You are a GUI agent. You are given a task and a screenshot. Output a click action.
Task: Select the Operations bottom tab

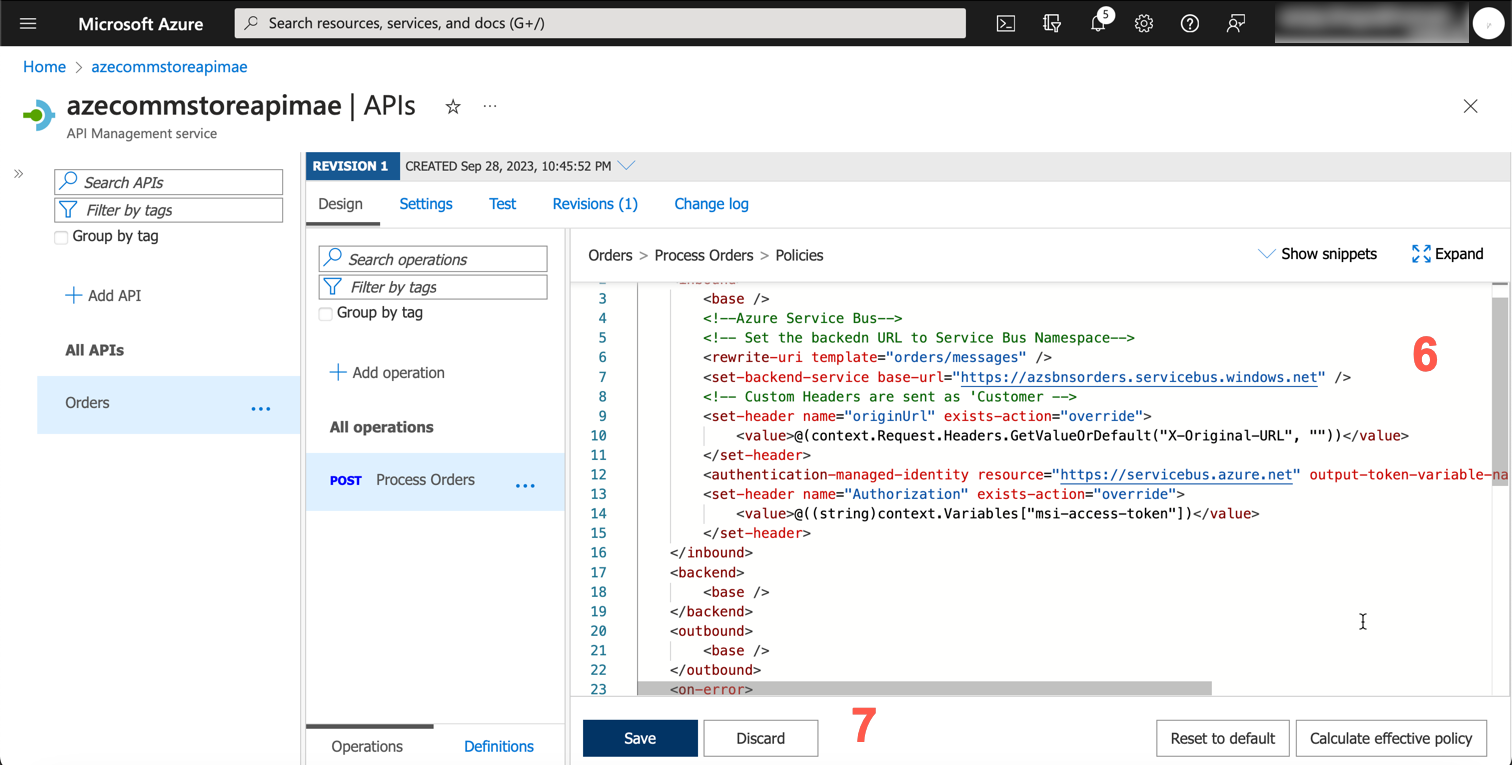click(367, 746)
